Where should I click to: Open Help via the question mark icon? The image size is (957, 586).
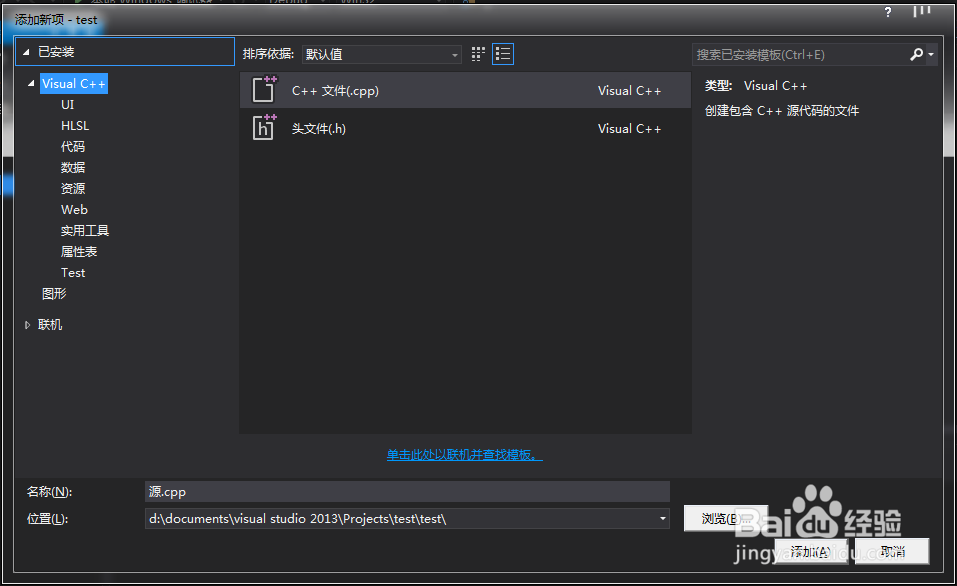888,13
